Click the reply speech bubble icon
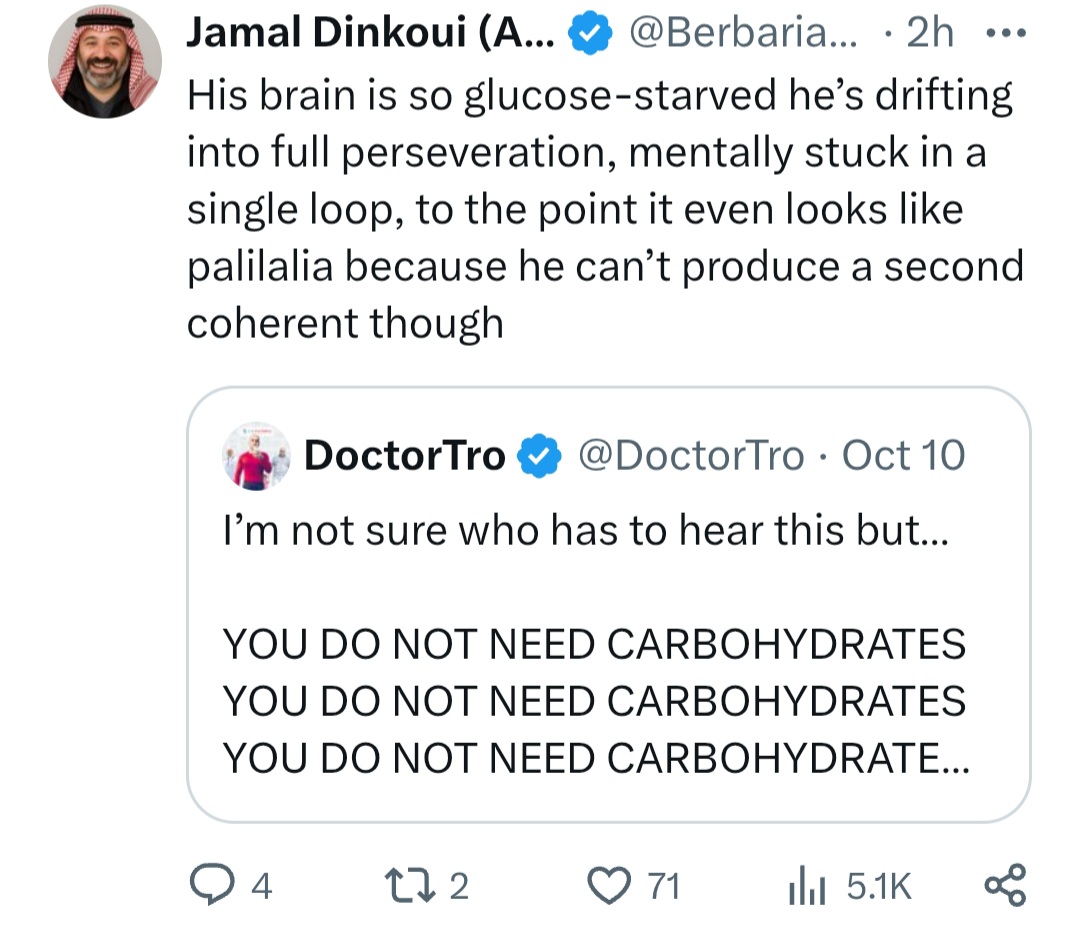The image size is (1080, 936). click(x=209, y=886)
